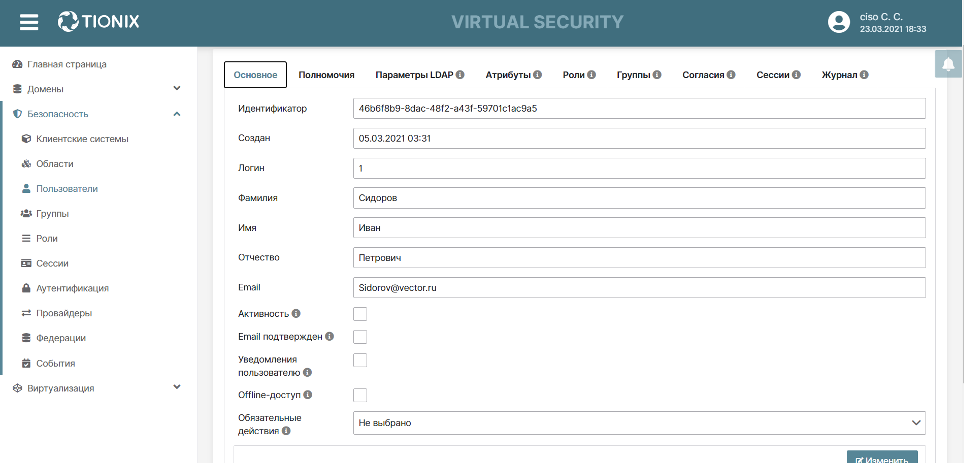Image resolution: width=964 pixels, height=464 pixels.
Task: Expand the Домены sidebar section
Action: click(x=177, y=89)
